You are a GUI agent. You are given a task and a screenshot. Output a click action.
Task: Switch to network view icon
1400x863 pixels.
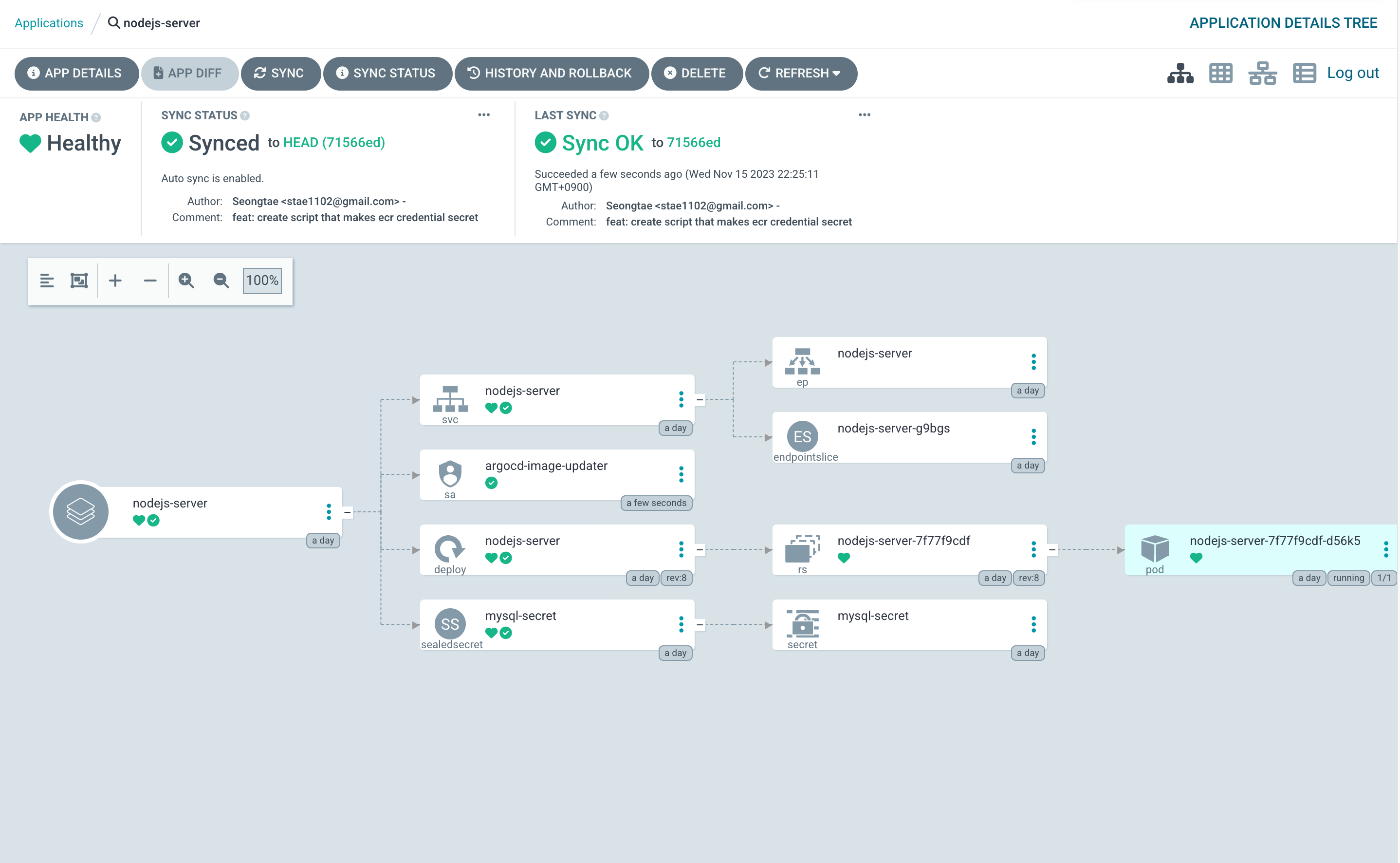coord(1262,73)
